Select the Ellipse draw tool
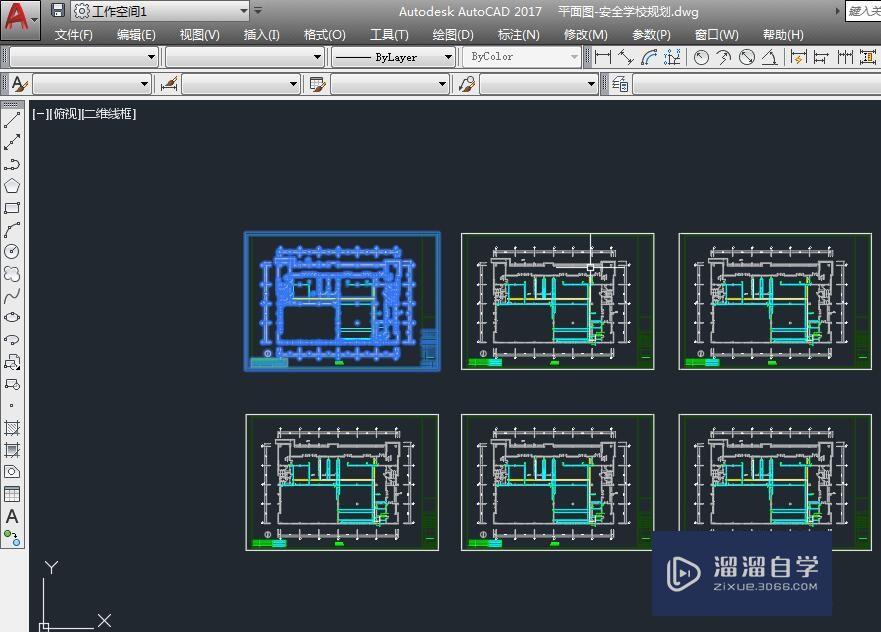 click(x=12, y=317)
